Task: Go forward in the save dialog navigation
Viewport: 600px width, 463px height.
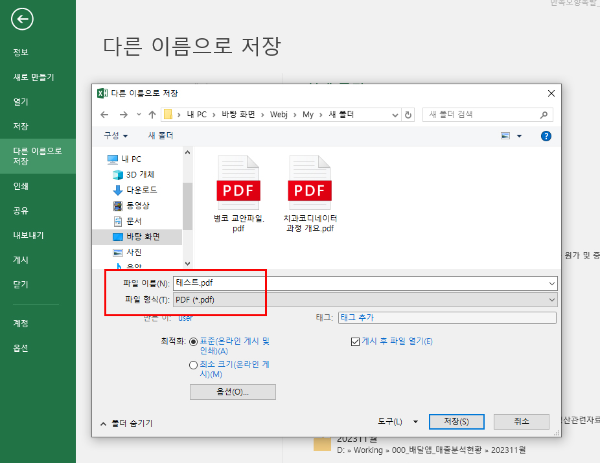Action: (123, 114)
